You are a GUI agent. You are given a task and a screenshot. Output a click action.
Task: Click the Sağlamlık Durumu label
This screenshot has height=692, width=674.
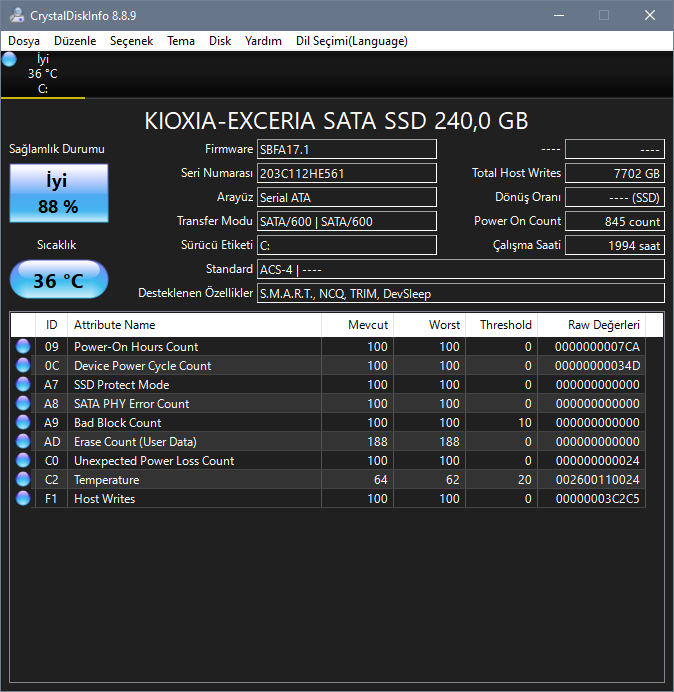[x=56, y=149]
